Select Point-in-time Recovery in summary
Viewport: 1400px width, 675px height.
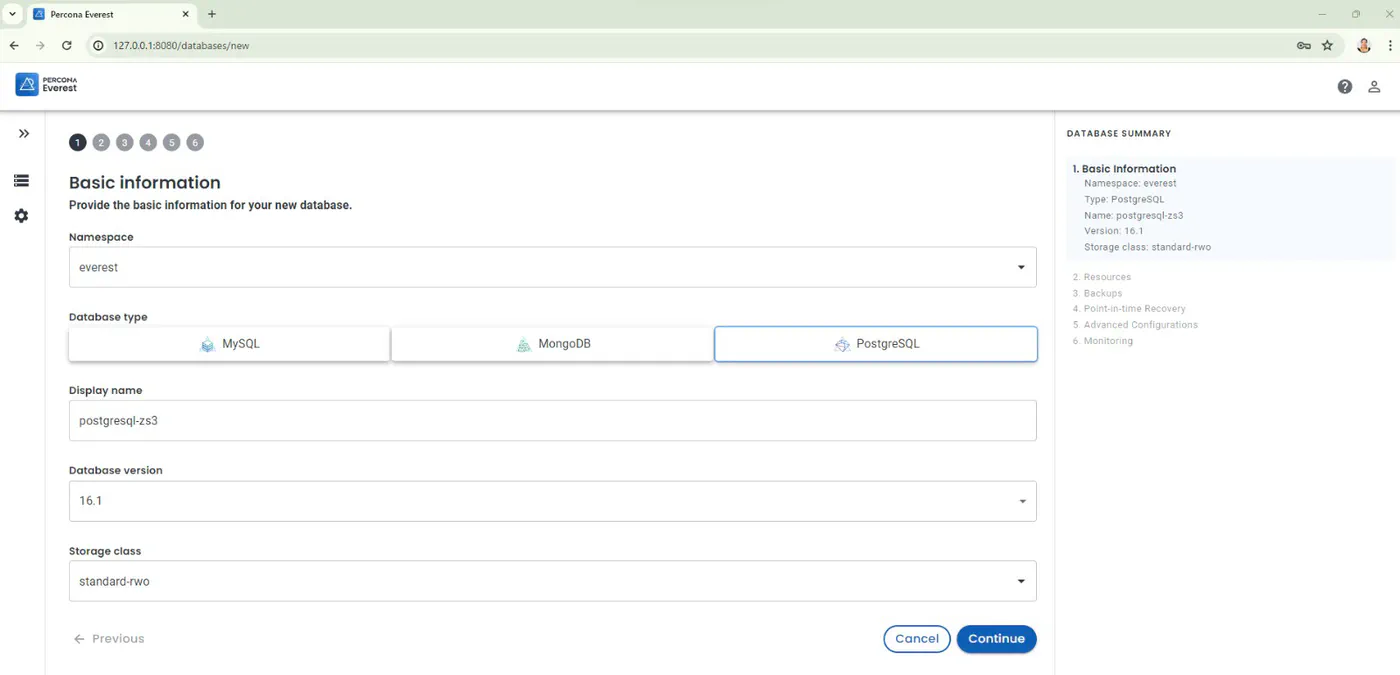point(1129,309)
